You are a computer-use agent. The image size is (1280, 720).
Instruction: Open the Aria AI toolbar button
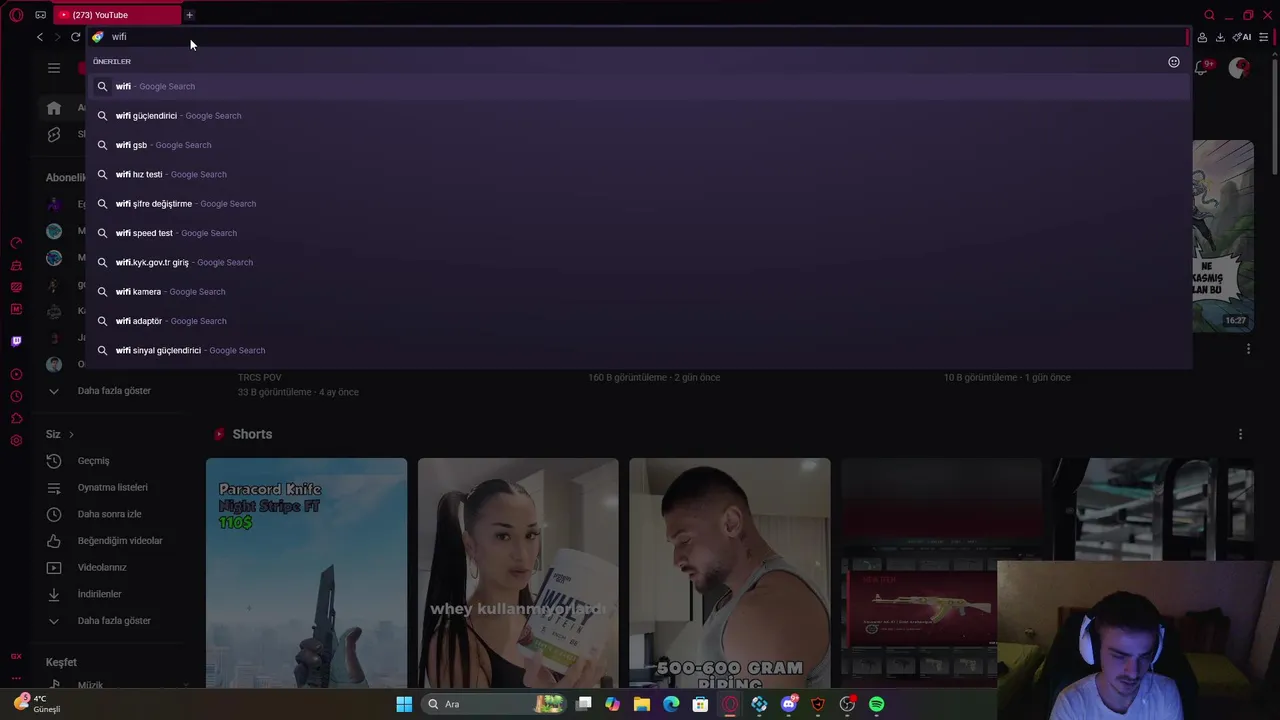[1242, 37]
